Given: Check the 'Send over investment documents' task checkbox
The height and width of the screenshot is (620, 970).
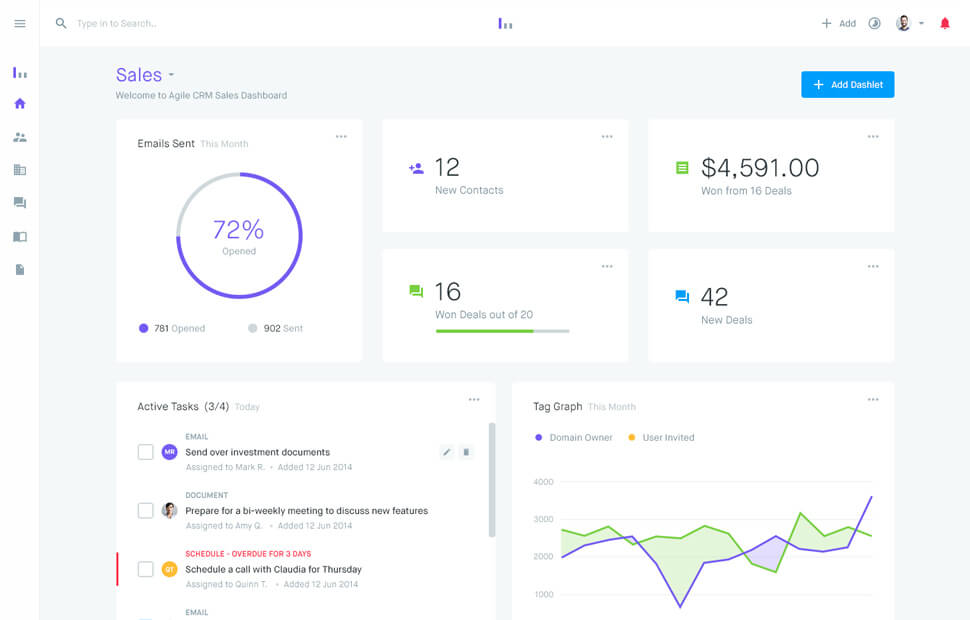Looking at the screenshot, I should tap(145, 452).
